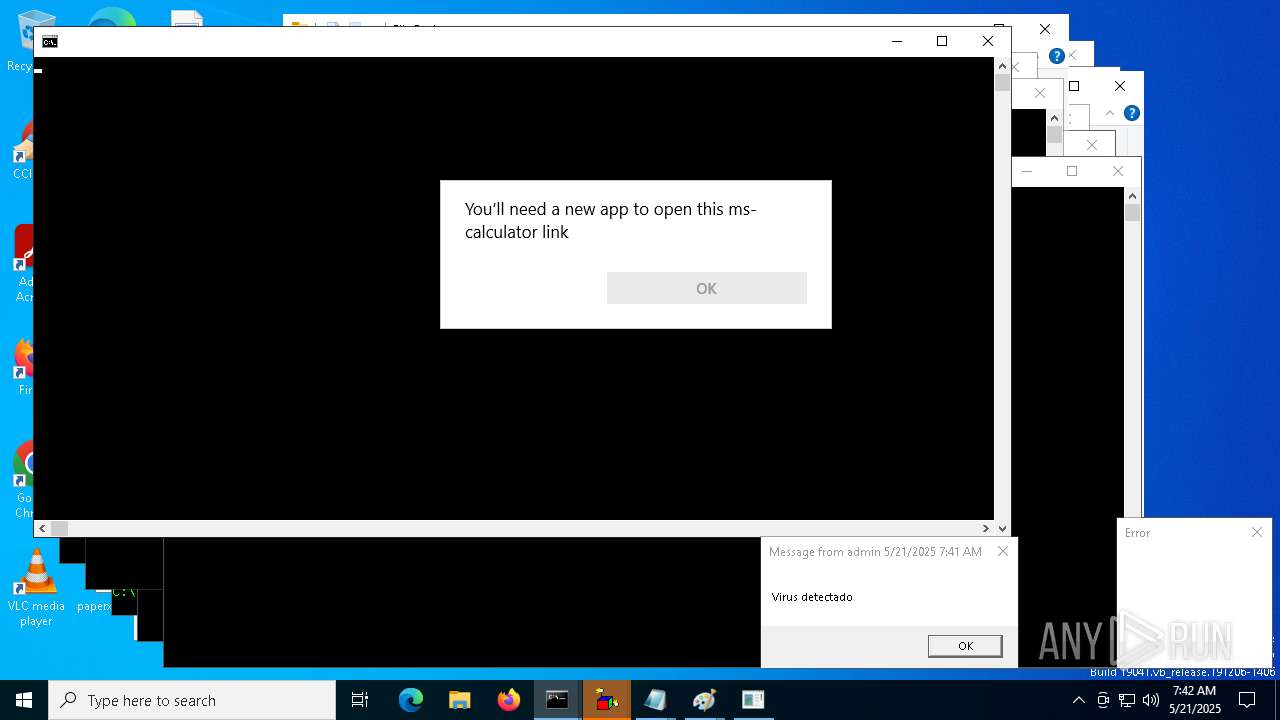This screenshot has width=1280, height=720.
Task: Click the Type here to search box
Action: (x=192, y=700)
